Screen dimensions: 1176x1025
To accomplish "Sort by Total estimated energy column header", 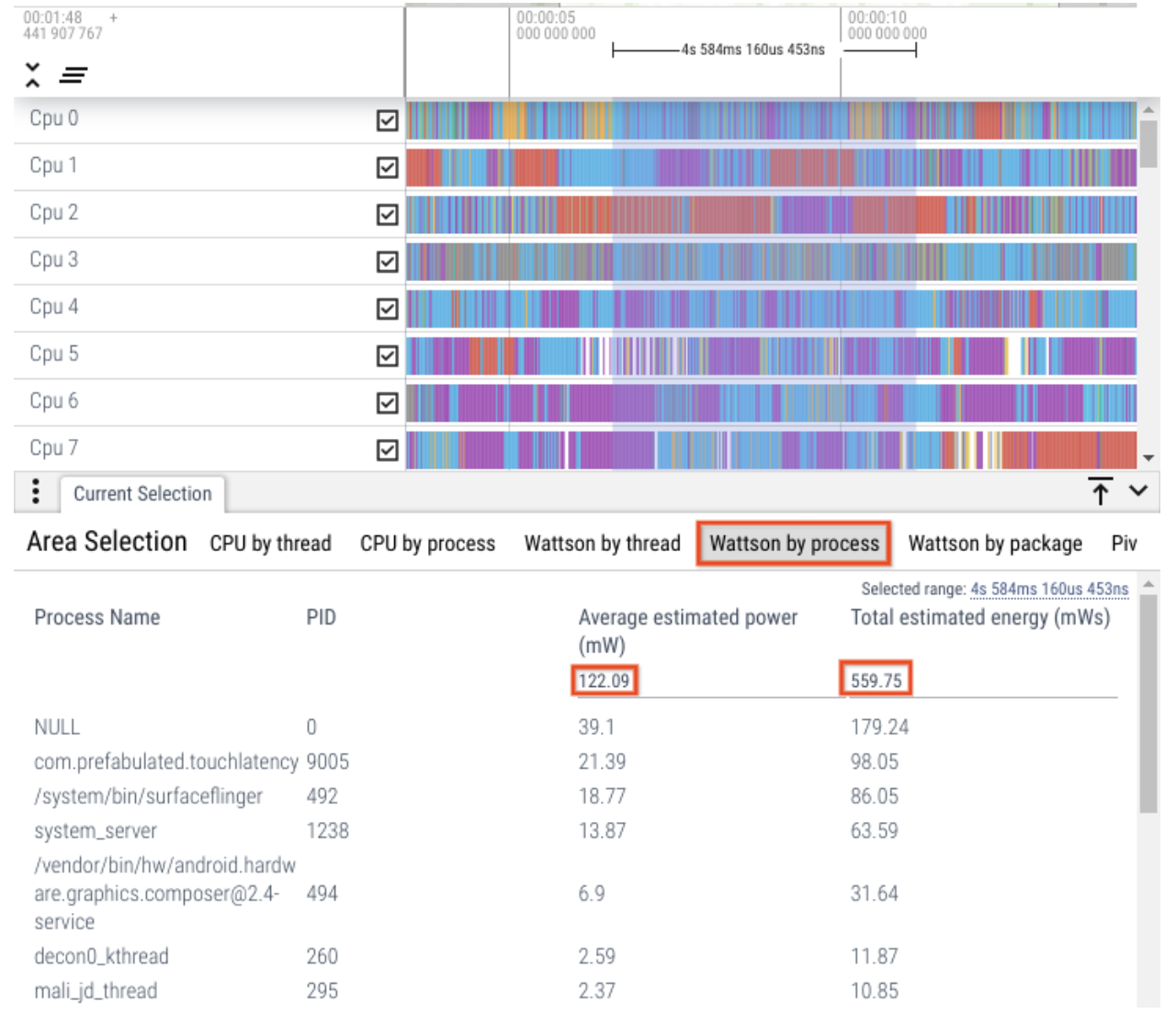I will (x=979, y=617).
